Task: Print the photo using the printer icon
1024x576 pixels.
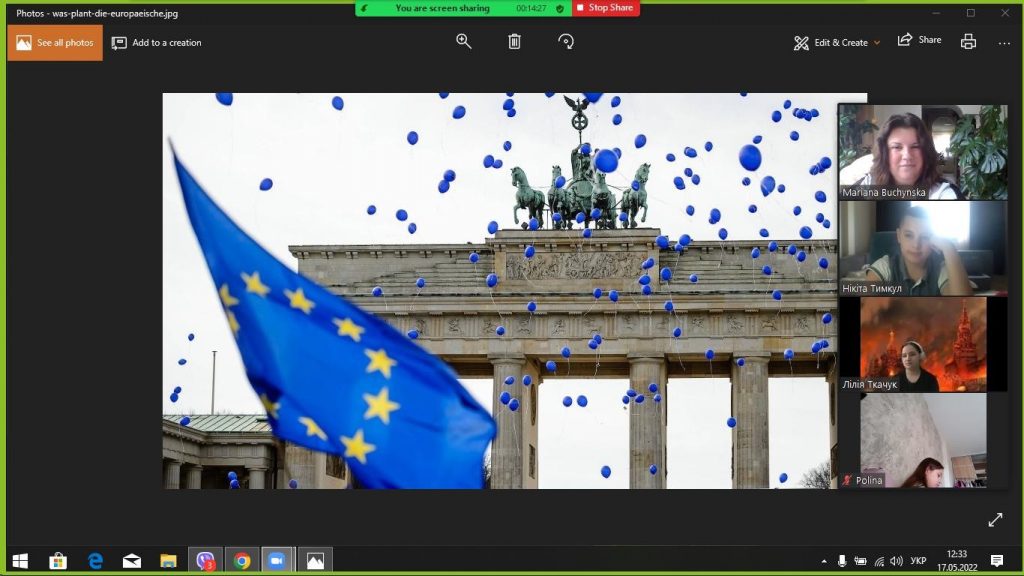Action: tap(968, 42)
